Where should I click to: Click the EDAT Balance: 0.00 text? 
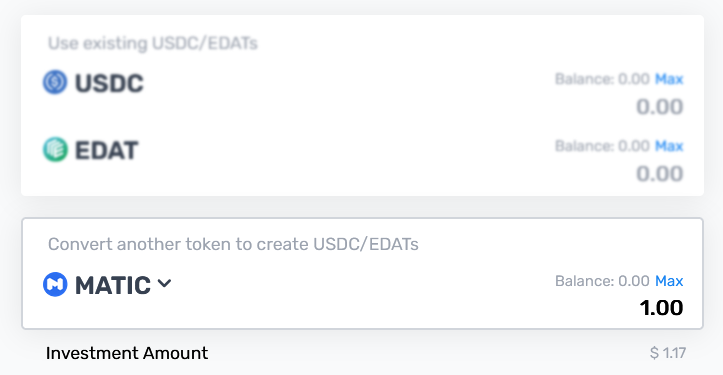coord(602,146)
